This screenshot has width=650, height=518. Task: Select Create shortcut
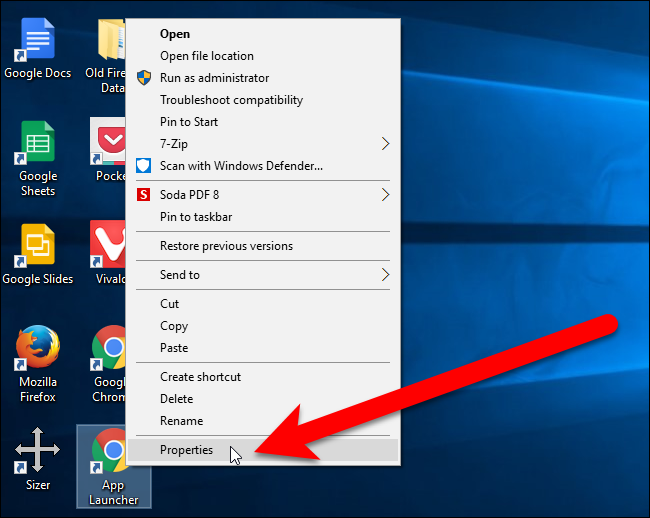[x=263, y=377]
